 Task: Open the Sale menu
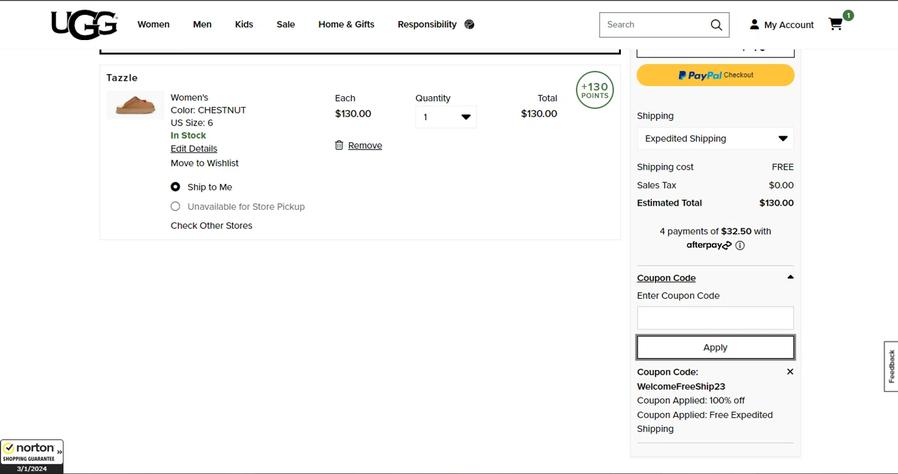pos(286,24)
